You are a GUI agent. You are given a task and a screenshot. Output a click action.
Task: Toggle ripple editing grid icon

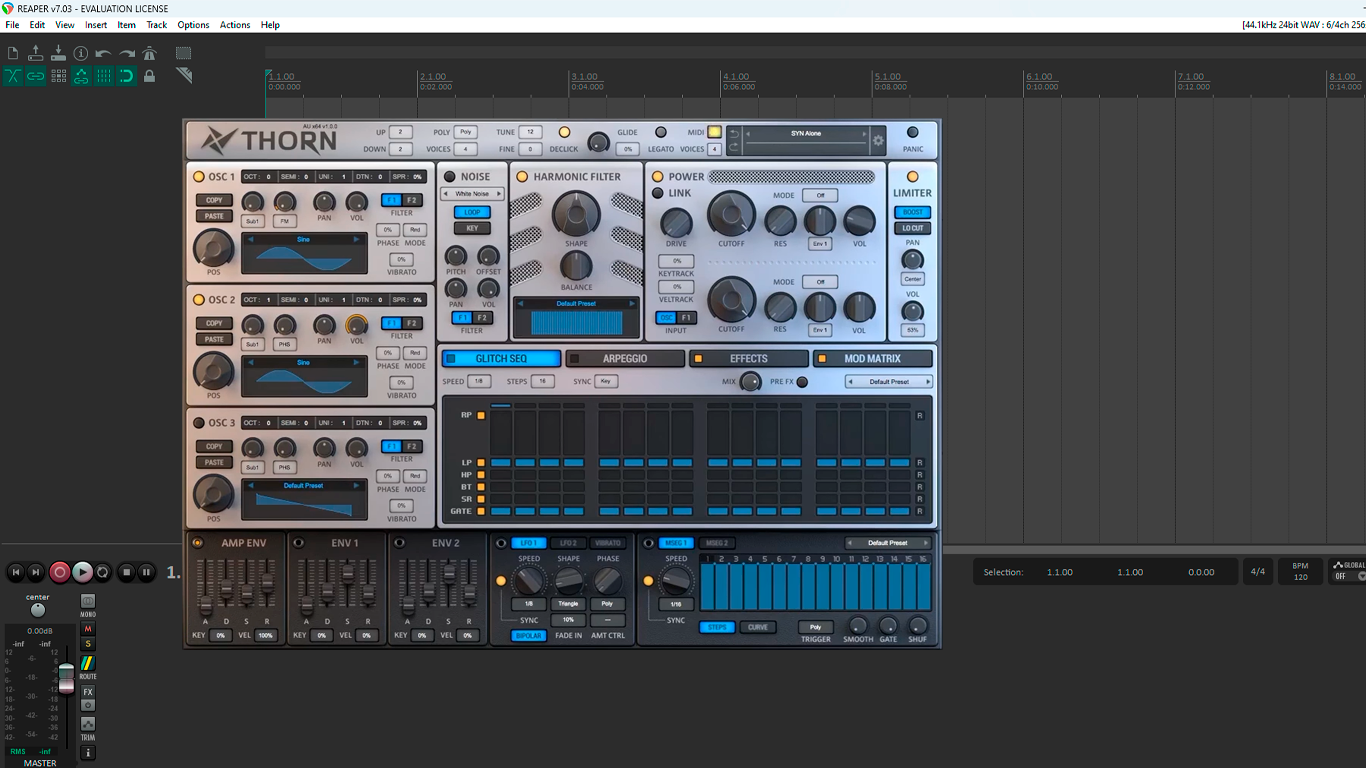58,76
